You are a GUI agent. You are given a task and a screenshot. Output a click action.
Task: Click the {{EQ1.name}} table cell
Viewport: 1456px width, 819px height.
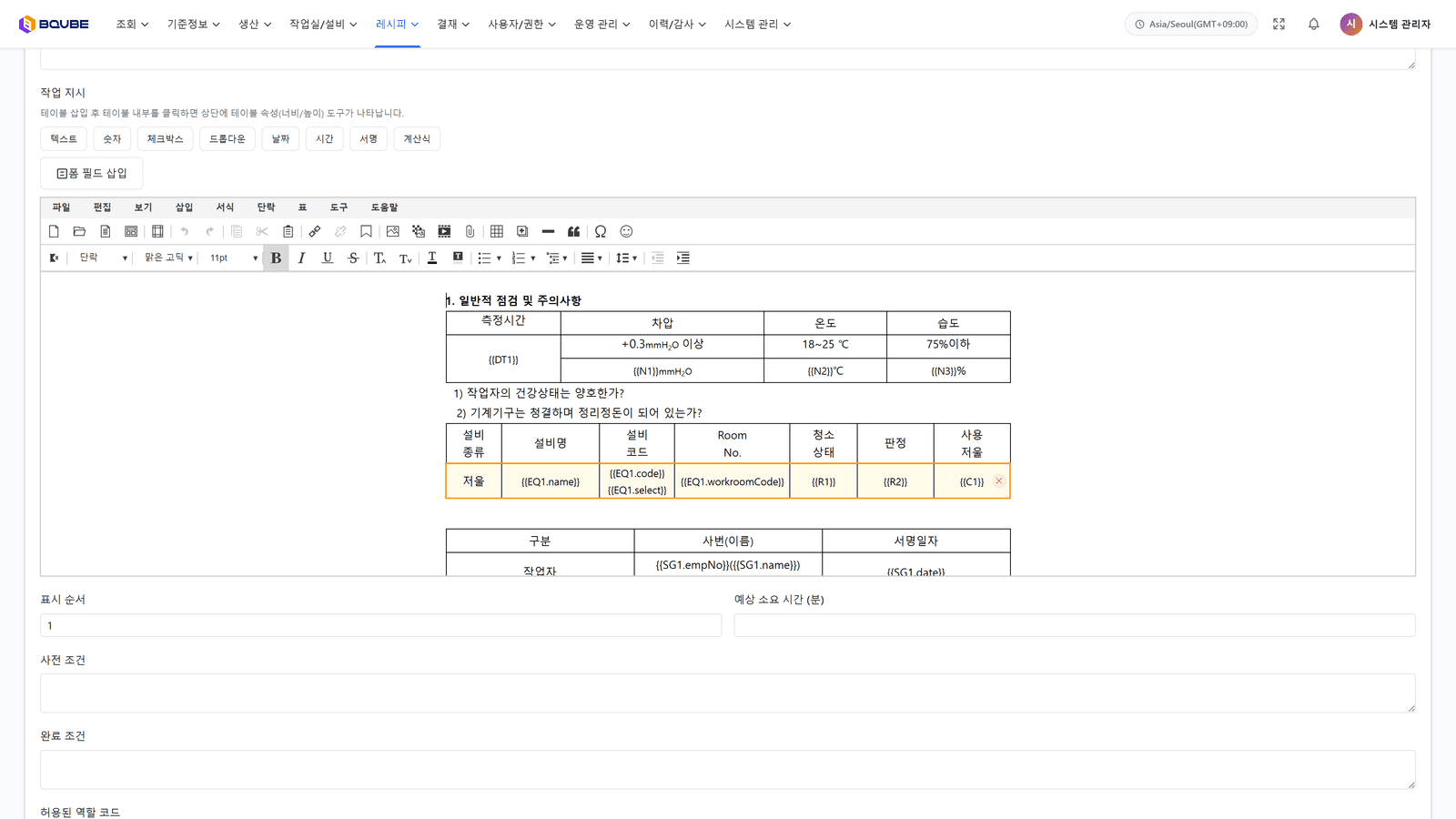point(551,481)
